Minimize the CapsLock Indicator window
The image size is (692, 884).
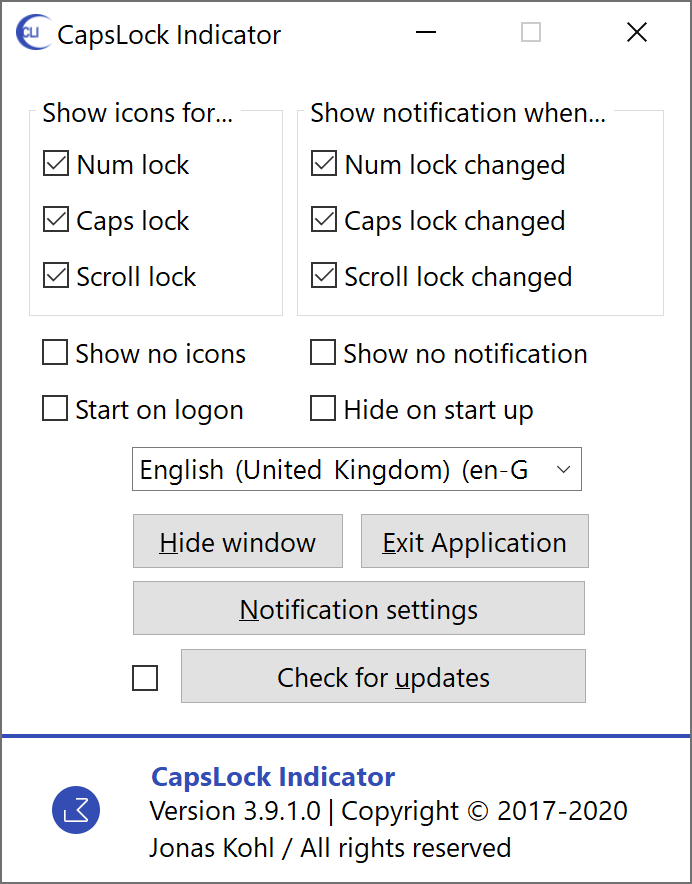click(427, 33)
